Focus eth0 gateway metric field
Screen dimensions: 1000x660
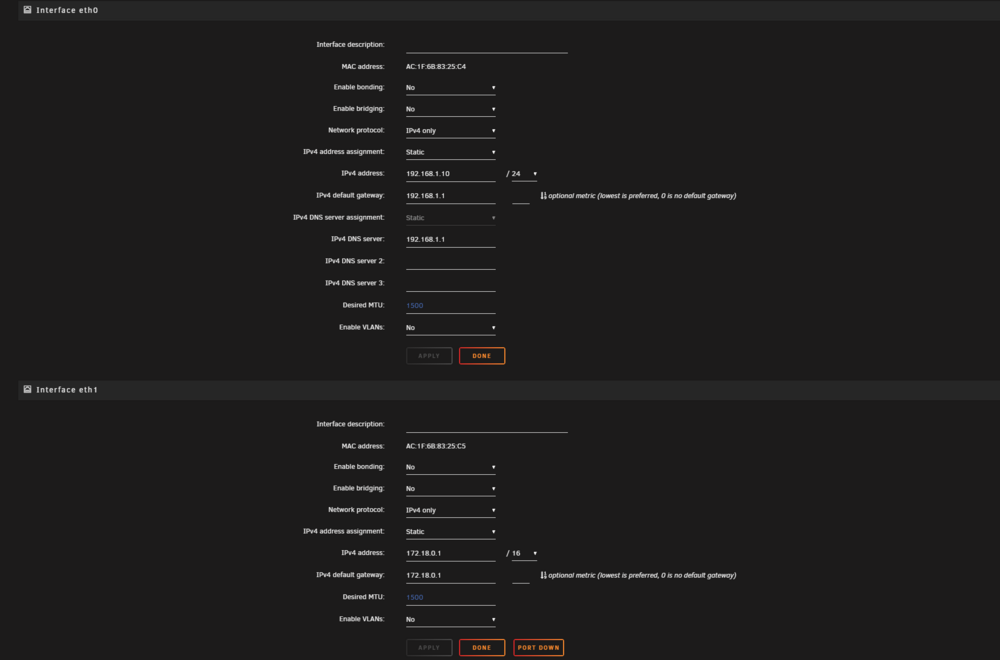(x=520, y=196)
